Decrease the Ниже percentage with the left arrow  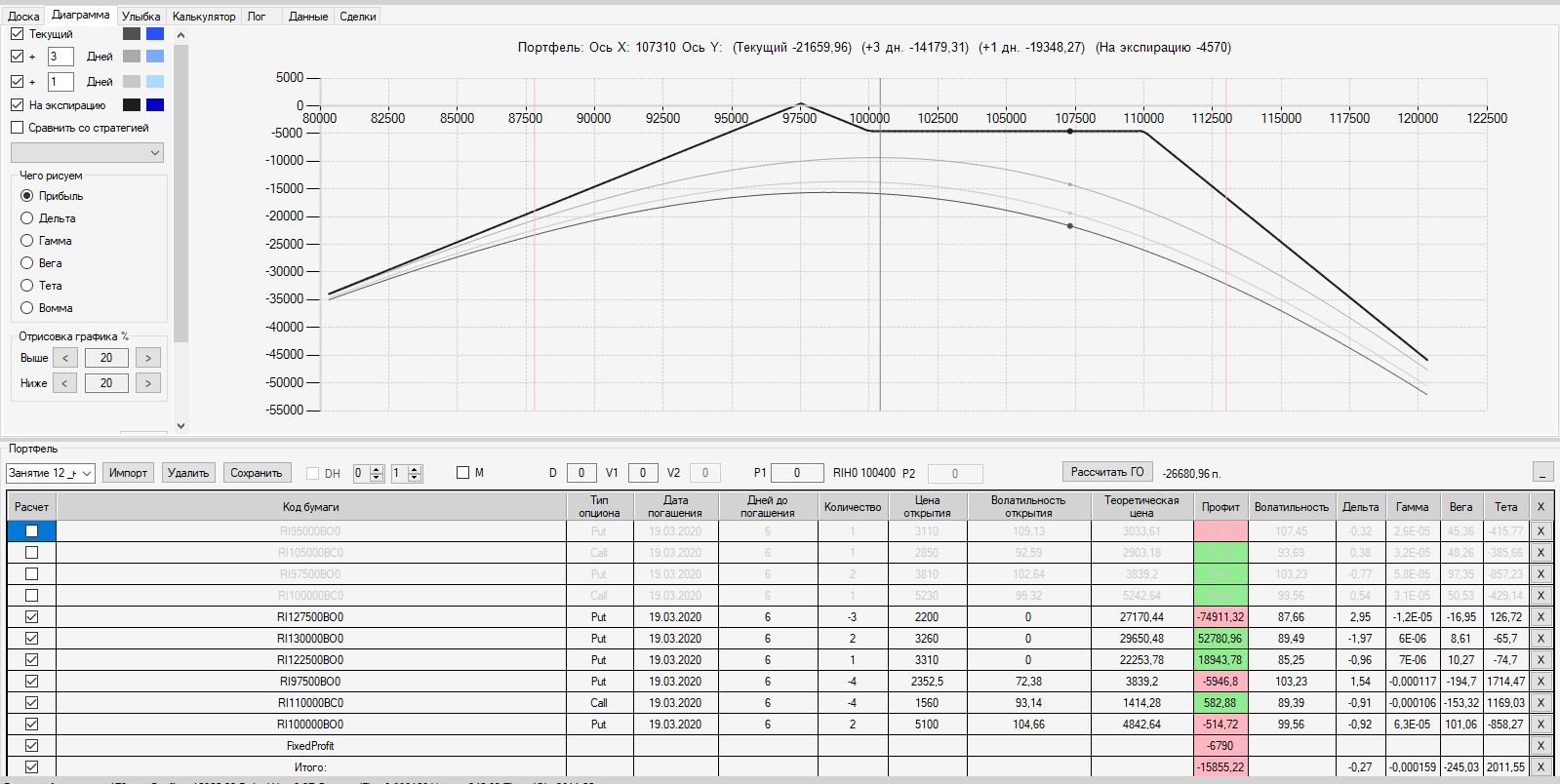(65, 383)
